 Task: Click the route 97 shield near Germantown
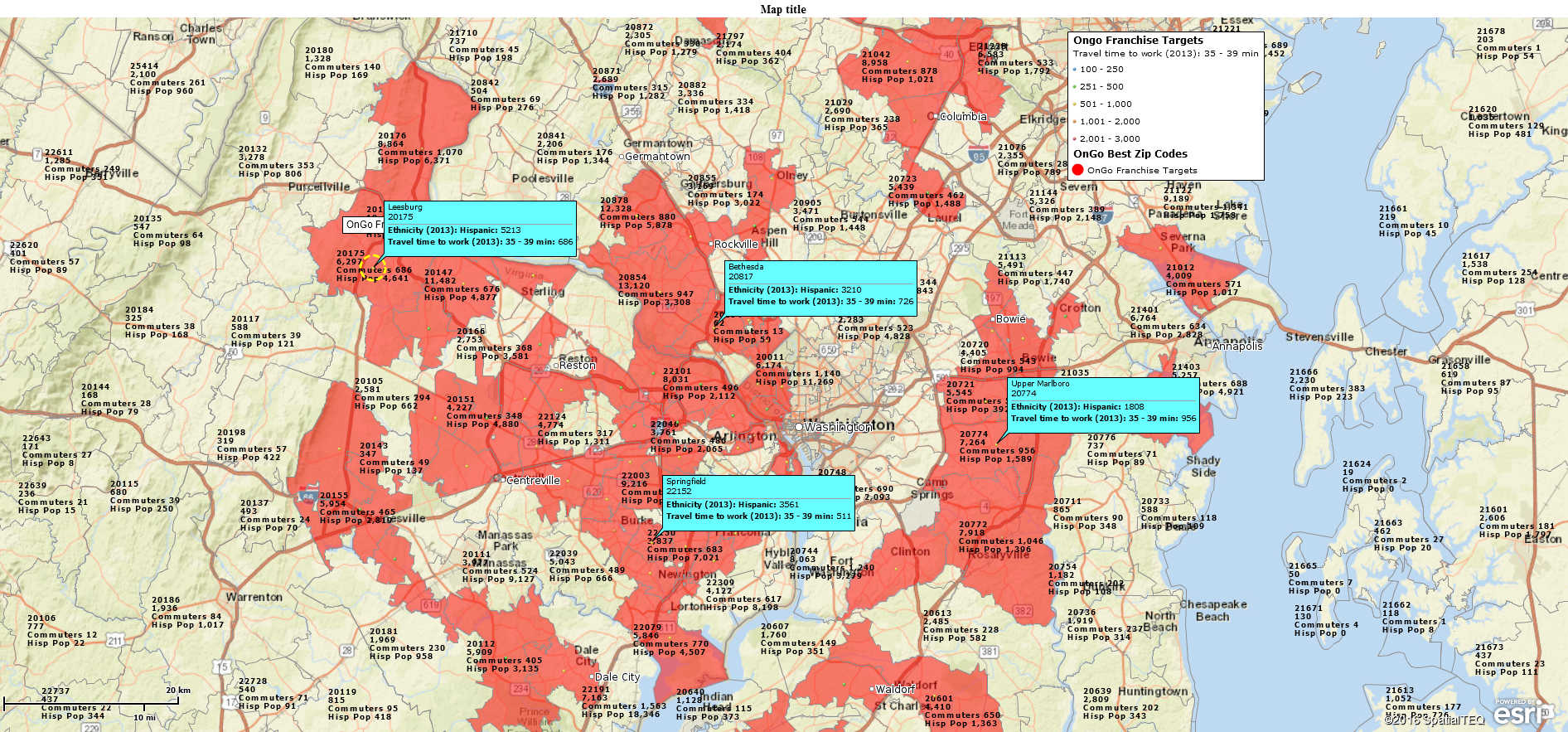pos(777,135)
